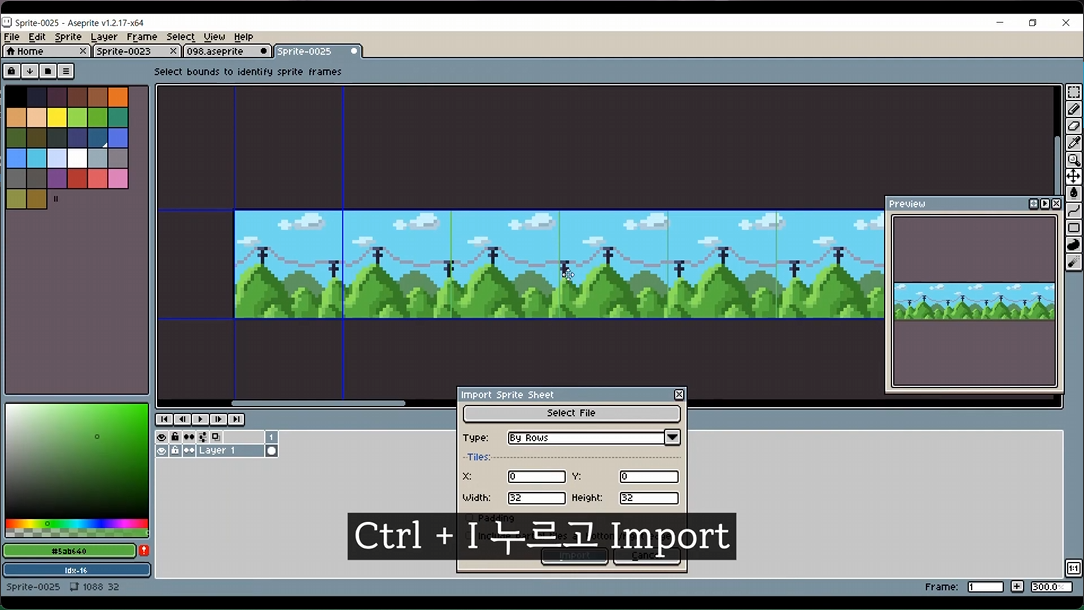Go to the last frame
The height and width of the screenshot is (610, 1084).
[236, 419]
